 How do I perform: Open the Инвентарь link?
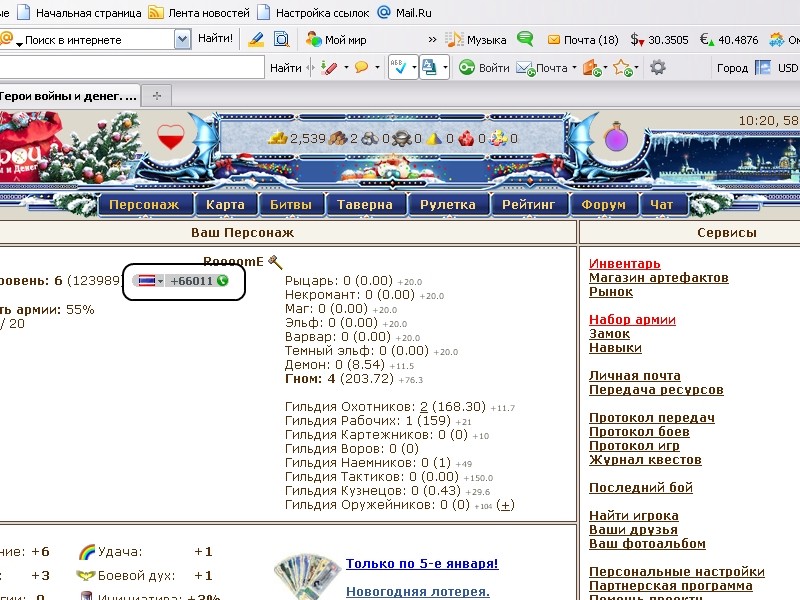pos(624,264)
